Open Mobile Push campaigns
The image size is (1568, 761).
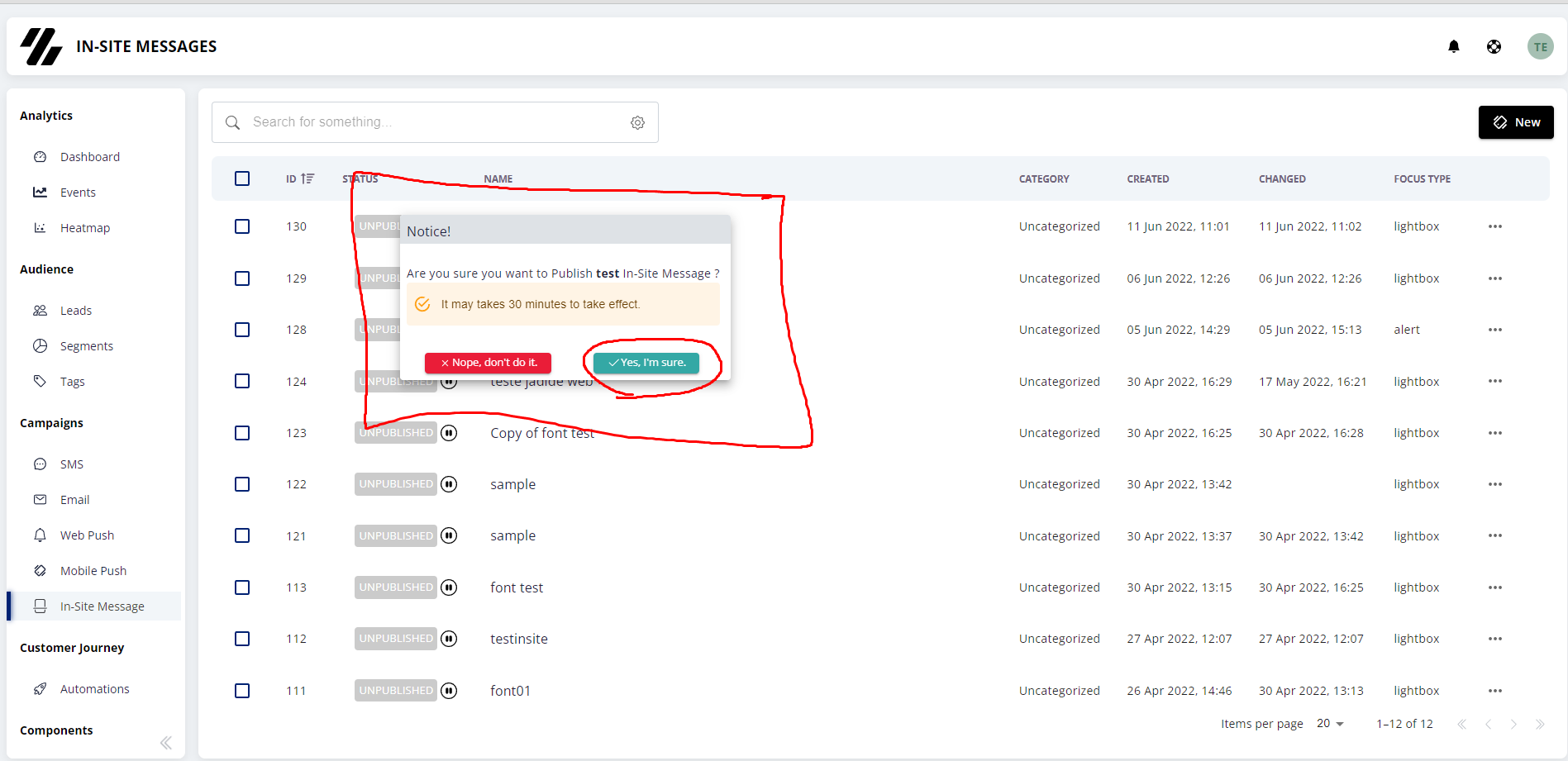click(93, 571)
